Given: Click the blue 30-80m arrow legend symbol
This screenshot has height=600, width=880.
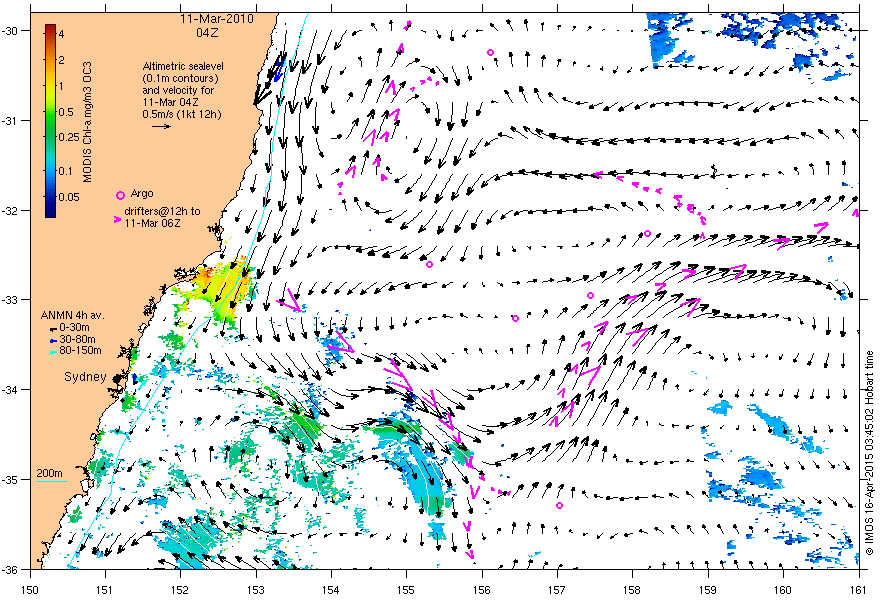Looking at the screenshot, I should click(x=53, y=340).
